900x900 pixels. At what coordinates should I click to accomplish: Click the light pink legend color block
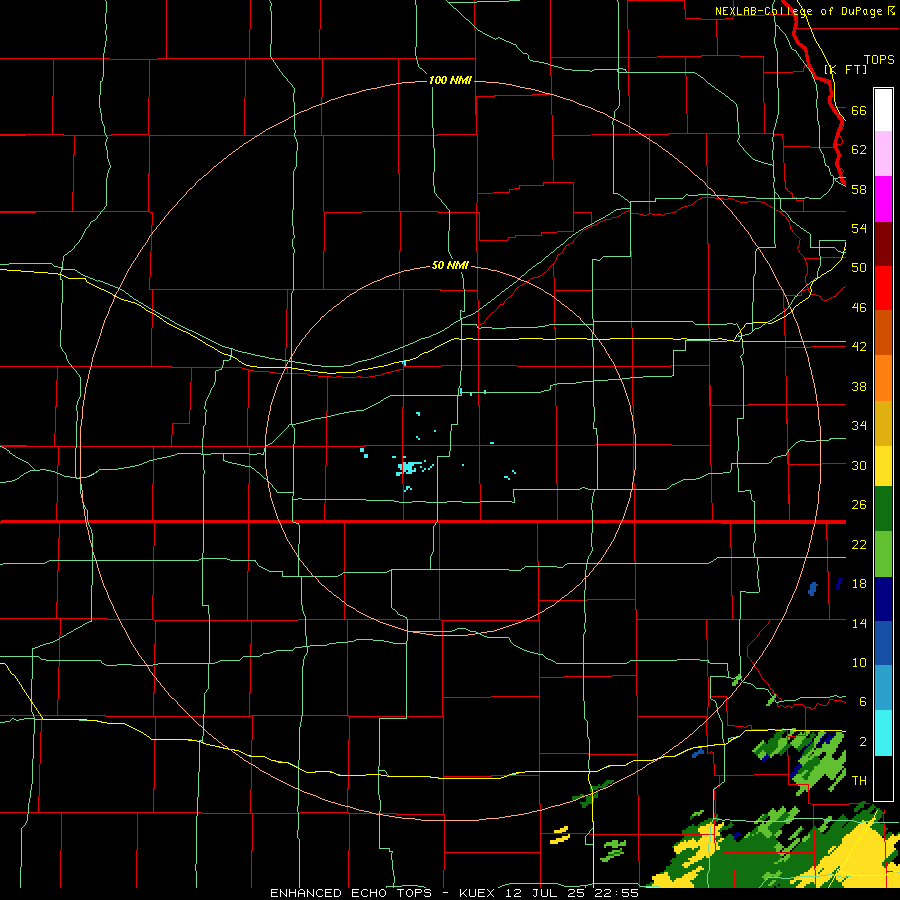[883, 153]
